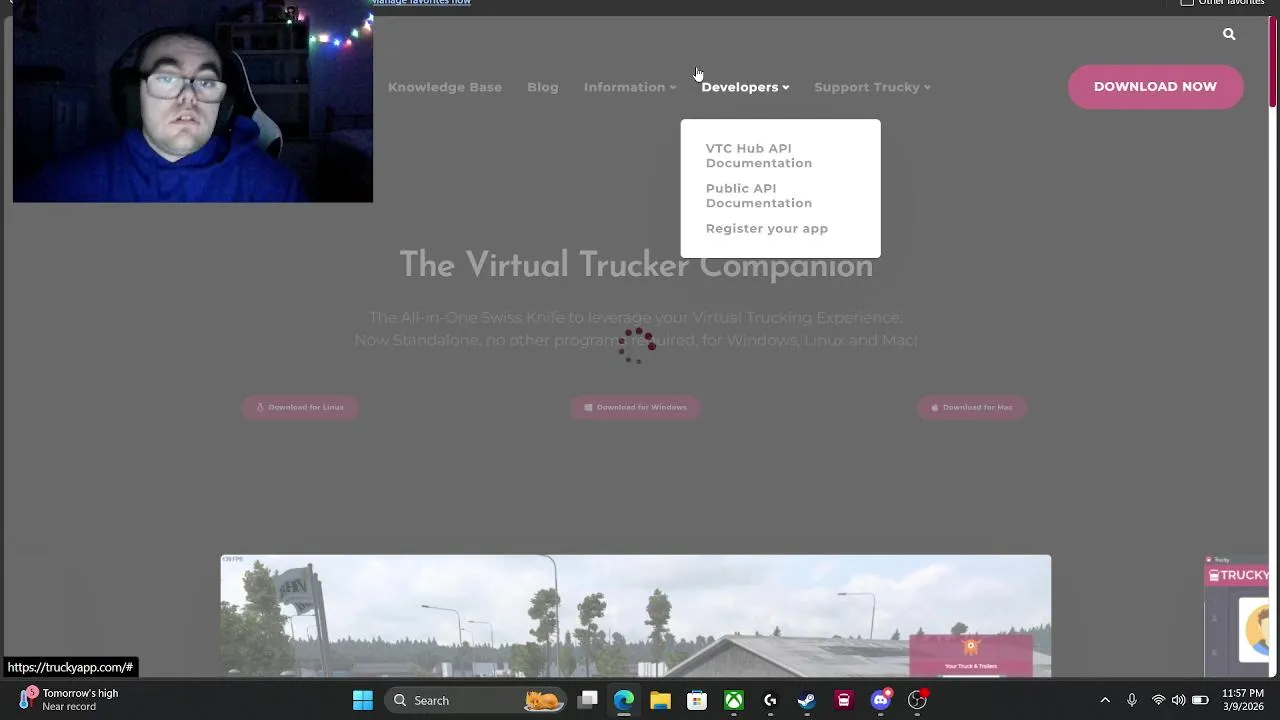Click Download for Windows button
This screenshot has width=1280, height=720.
635,407
